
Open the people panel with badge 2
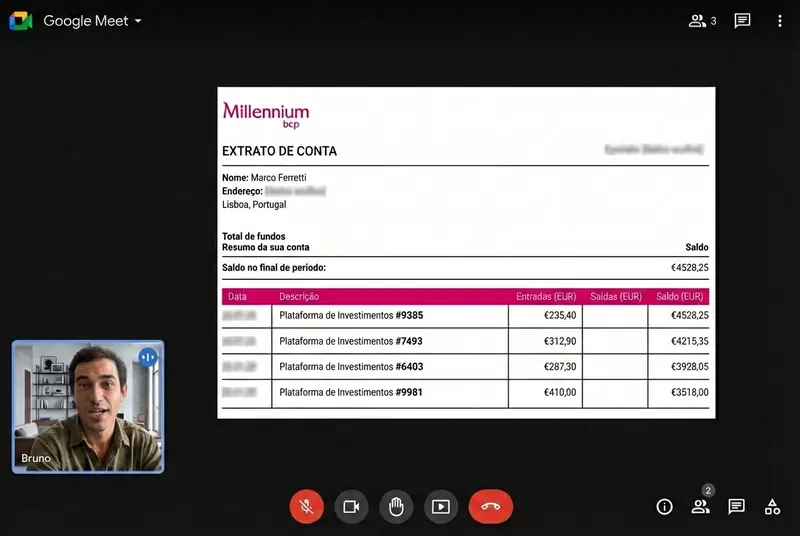tap(700, 507)
